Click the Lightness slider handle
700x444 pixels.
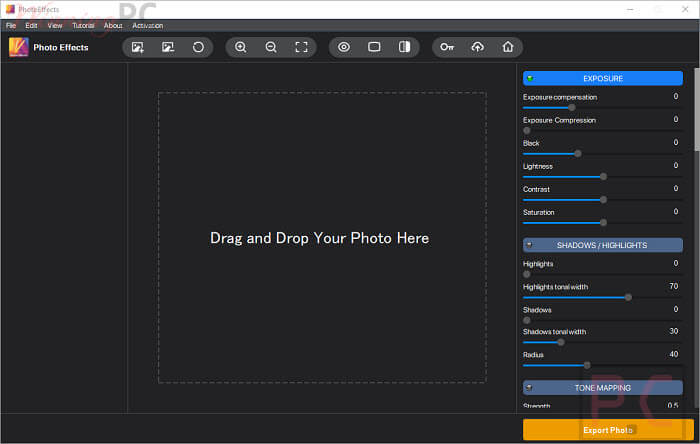point(603,177)
